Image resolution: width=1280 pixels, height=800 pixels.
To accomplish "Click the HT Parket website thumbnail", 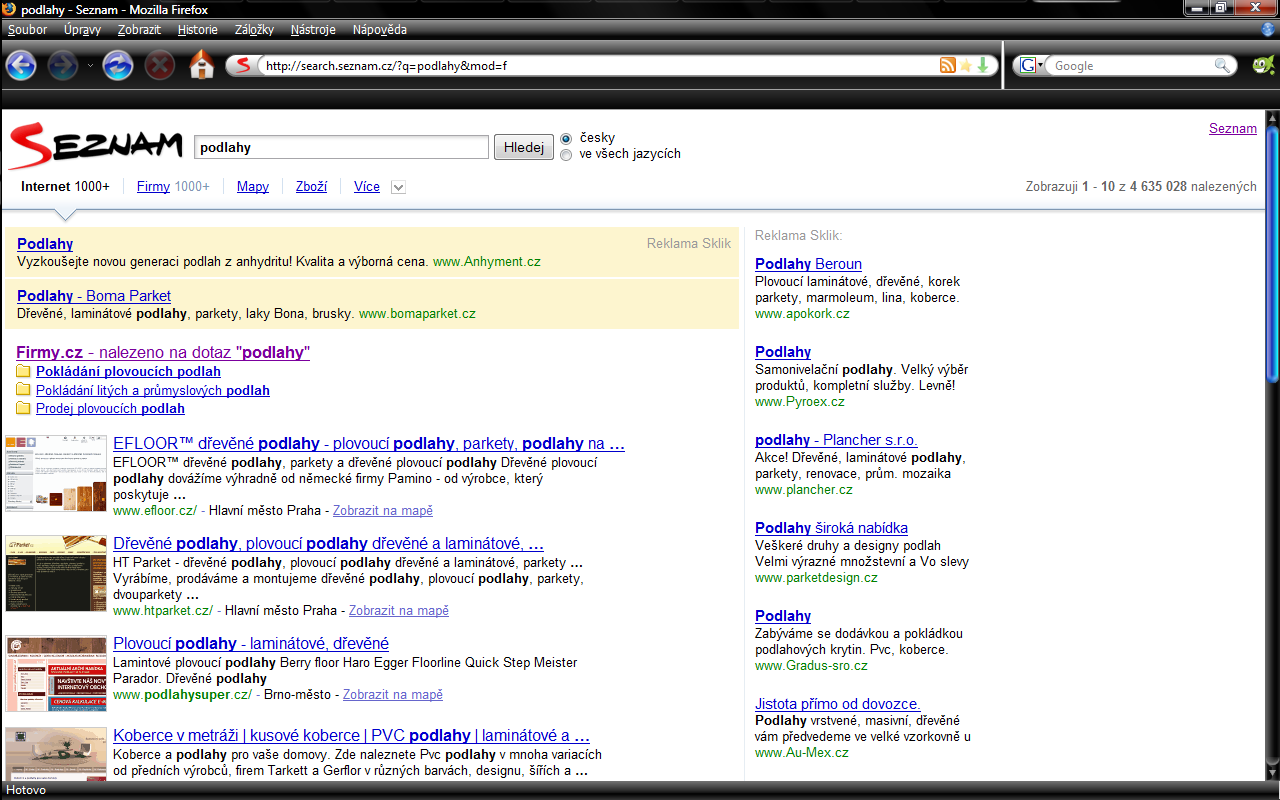I will coord(56,573).
